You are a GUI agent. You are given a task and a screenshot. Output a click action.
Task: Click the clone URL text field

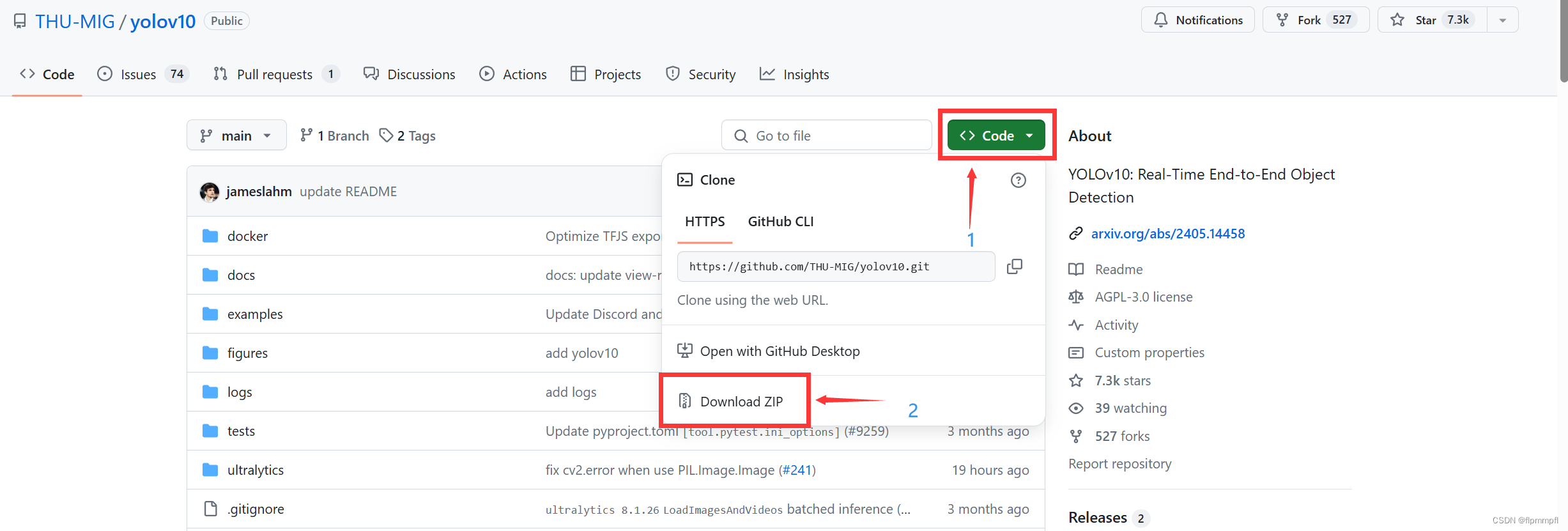click(836, 266)
